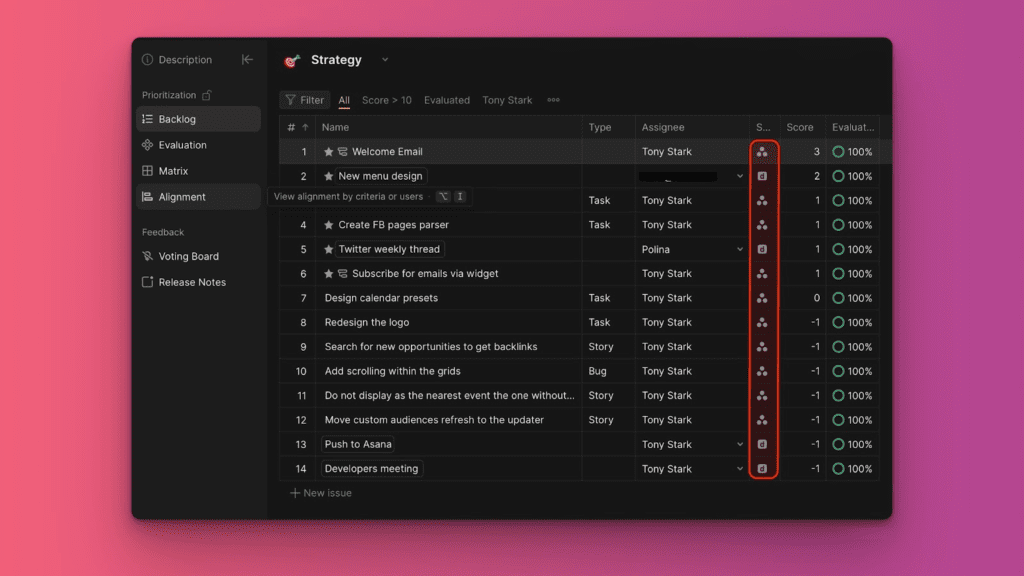Toggle the 100% evaluation circle for Redesign the logo
Screen dimensions: 1024x576
tap(838, 323)
